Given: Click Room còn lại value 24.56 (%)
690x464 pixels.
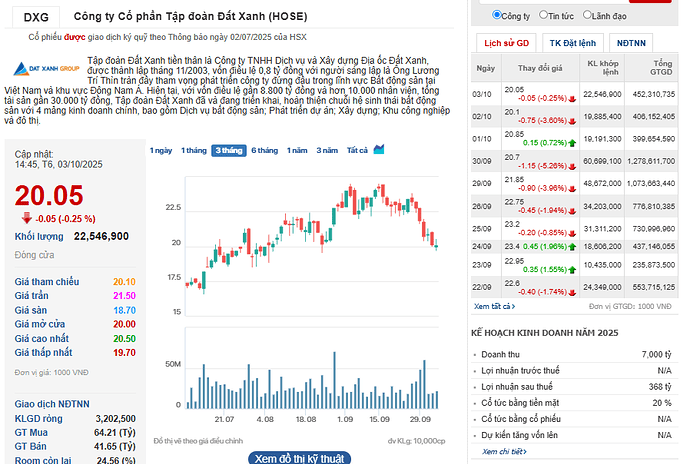Looking at the screenshot, I should 116,460.
